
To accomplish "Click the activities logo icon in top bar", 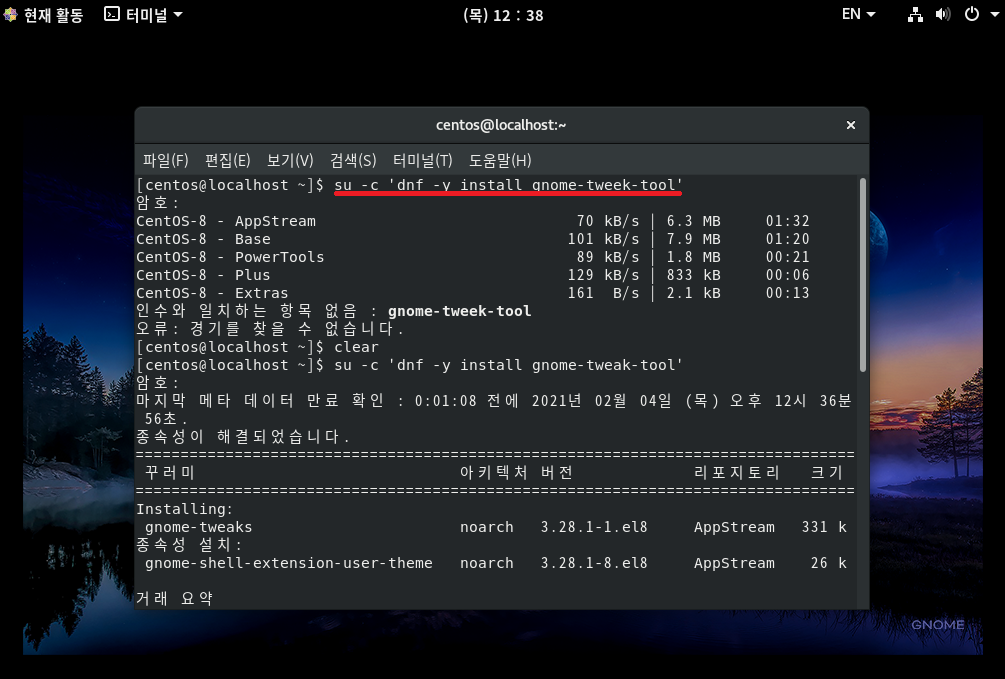I will tap(10, 15).
